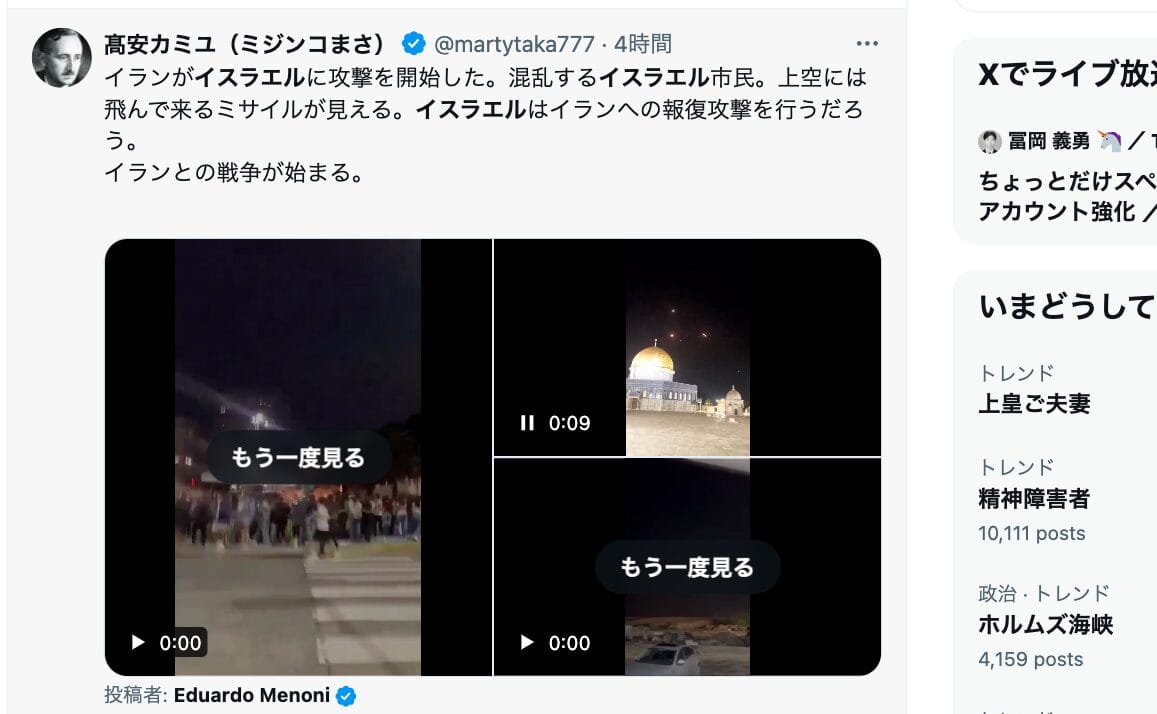This screenshot has height=714, width=1157.
Task: Open the 4時間 timestamp of the tweet
Action: coord(643,44)
